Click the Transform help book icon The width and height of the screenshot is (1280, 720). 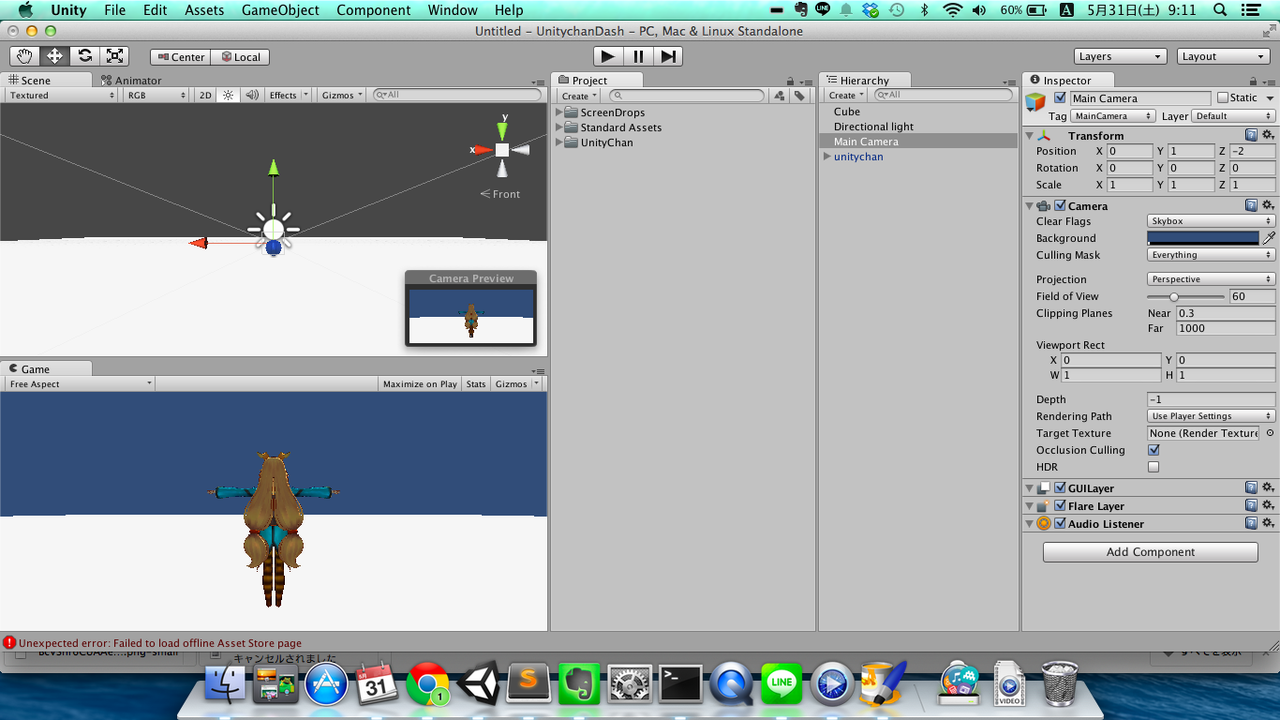pyautogui.click(x=1251, y=135)
